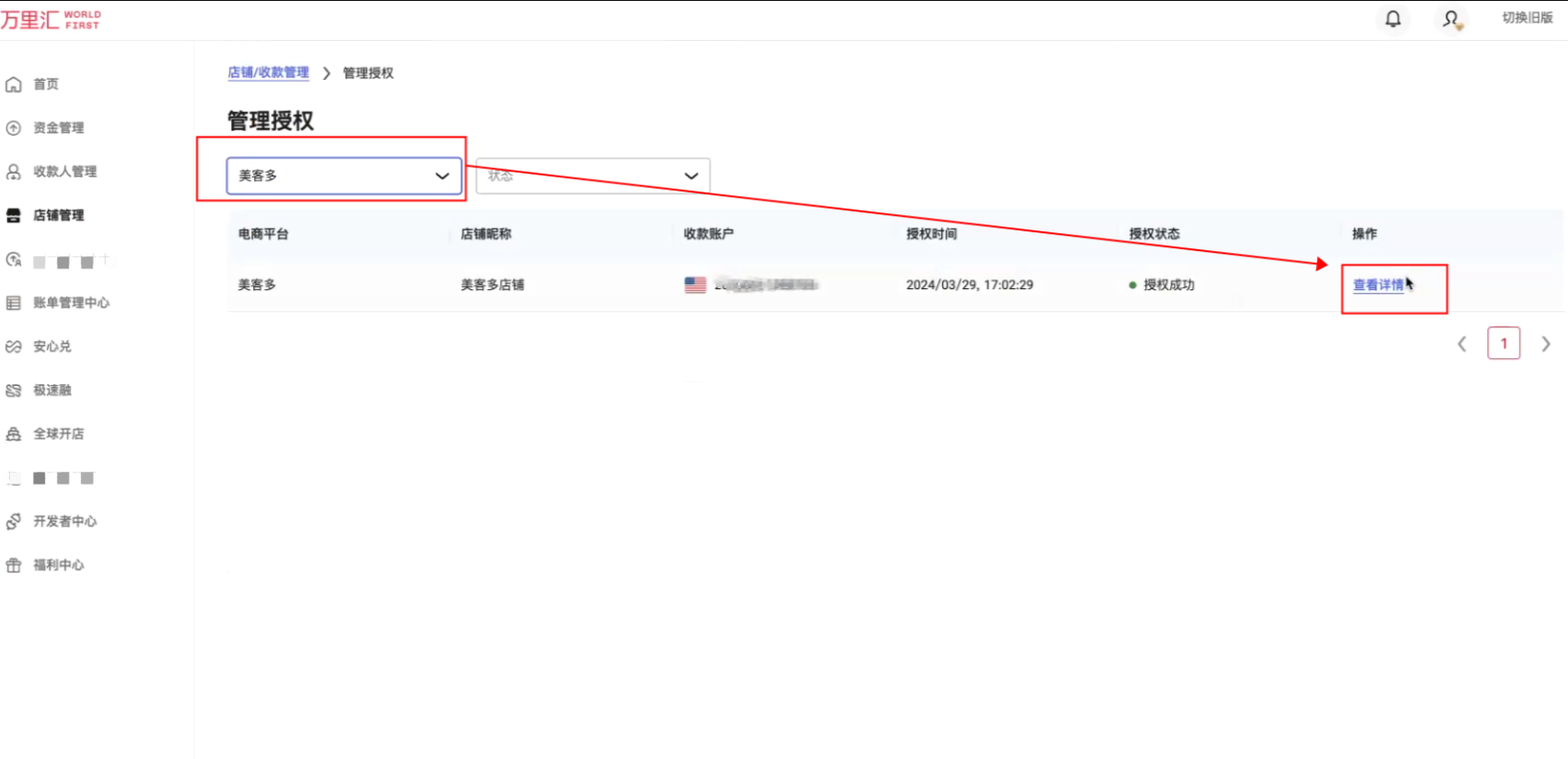
Task: Open the 美客多 platform dropdown
Action: pos(344,176)
